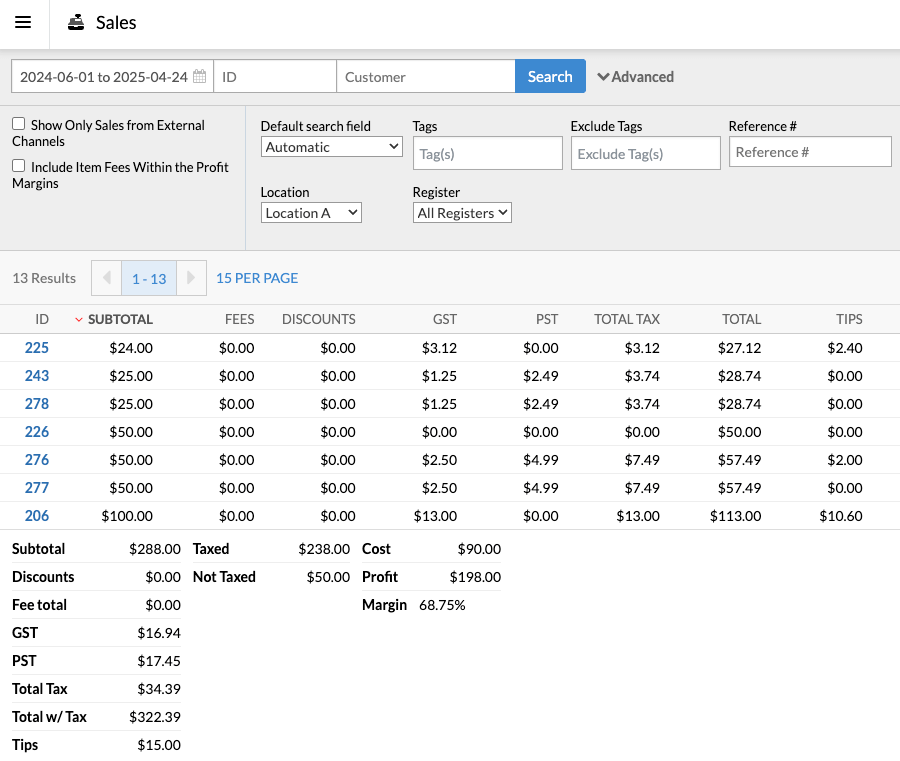This screenshot has width=900, height=761.
Task: Focus the ID search field
Action: pos(275,76)
